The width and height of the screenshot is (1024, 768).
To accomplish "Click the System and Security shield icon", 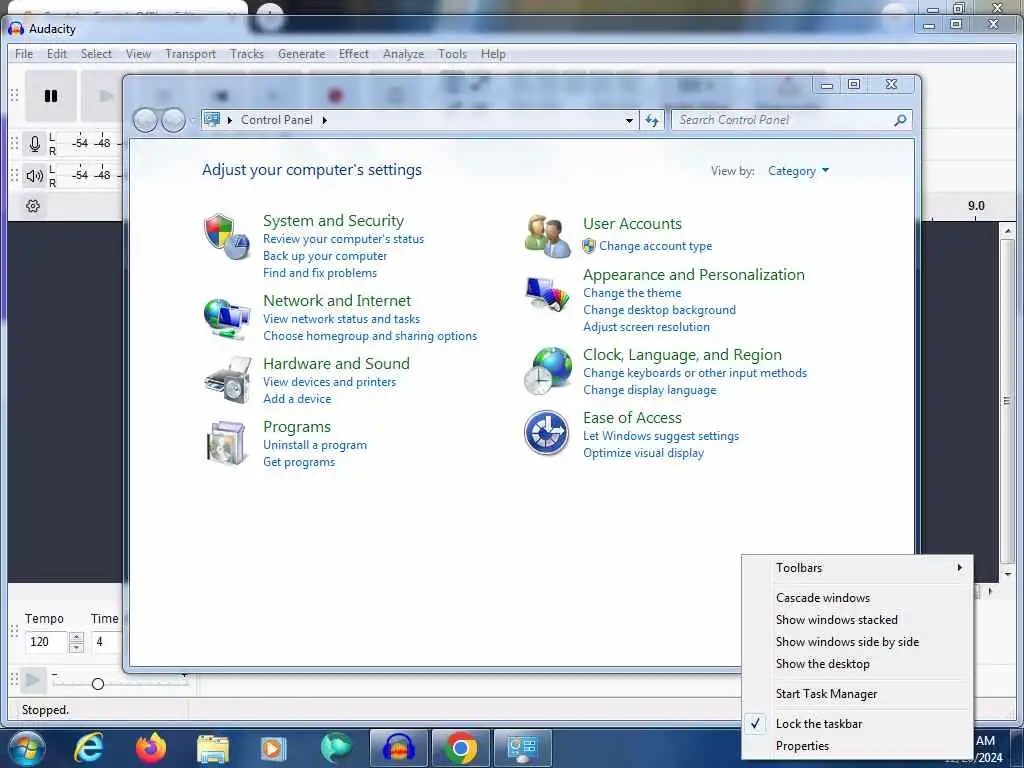I will (226, 236).
